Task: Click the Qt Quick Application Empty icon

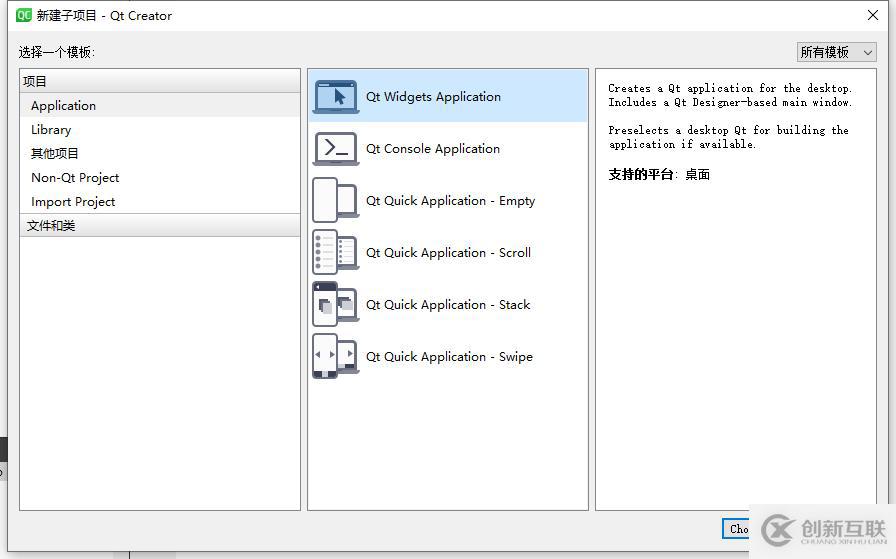Action: [336, 200]
